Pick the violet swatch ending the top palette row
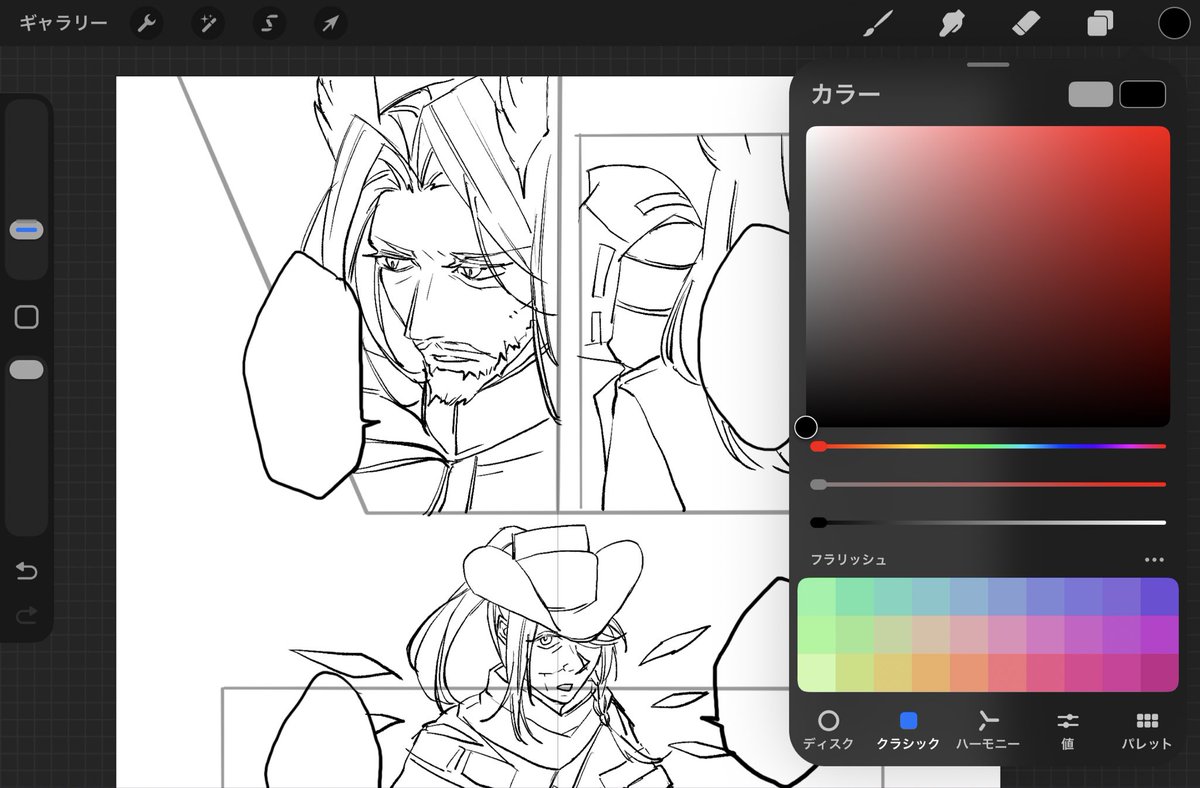 [1160, 596]
